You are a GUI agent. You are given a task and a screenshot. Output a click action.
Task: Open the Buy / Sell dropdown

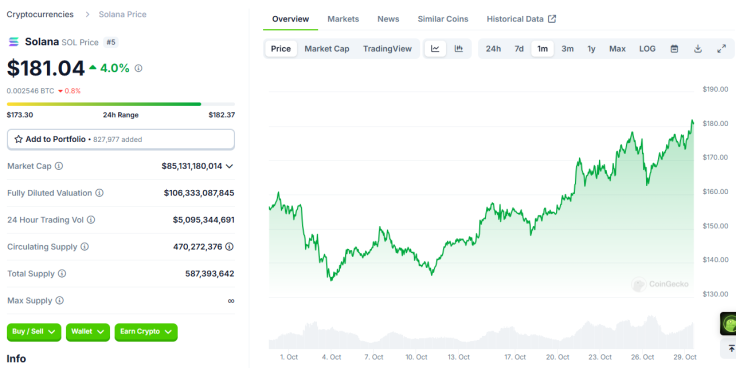(x=34, y=332)
